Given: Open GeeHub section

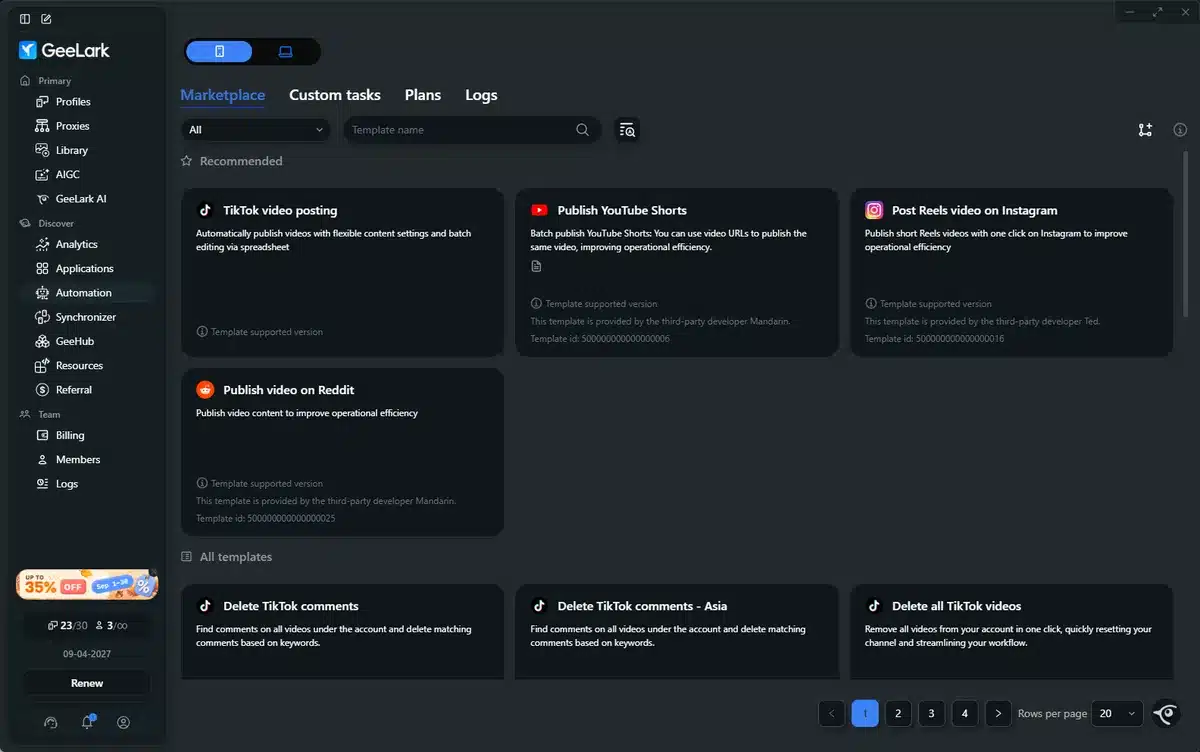Looking at the screenshot, I should (74, 341).
